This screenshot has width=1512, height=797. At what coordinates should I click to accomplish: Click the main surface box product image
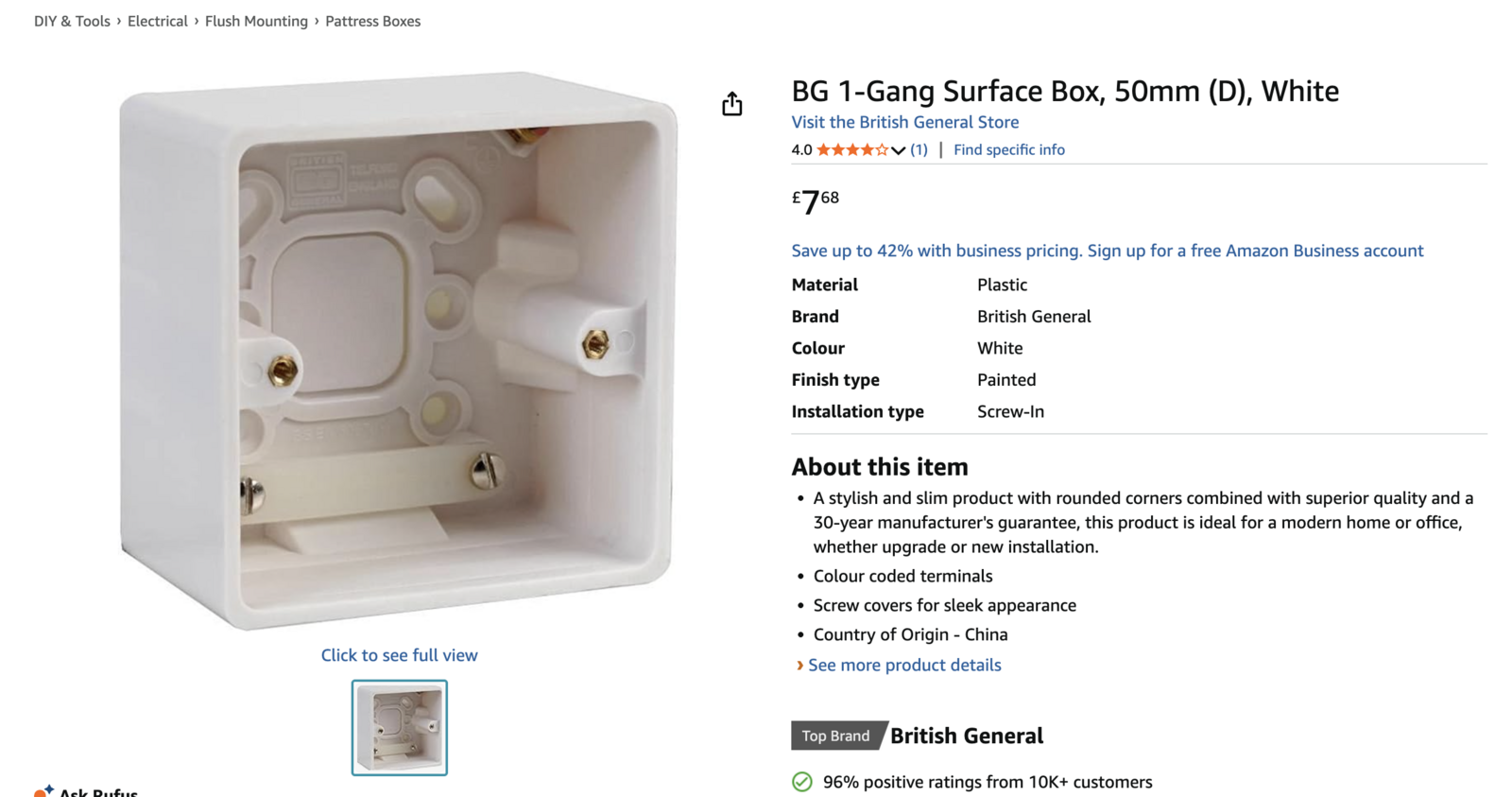pos(398,350)
